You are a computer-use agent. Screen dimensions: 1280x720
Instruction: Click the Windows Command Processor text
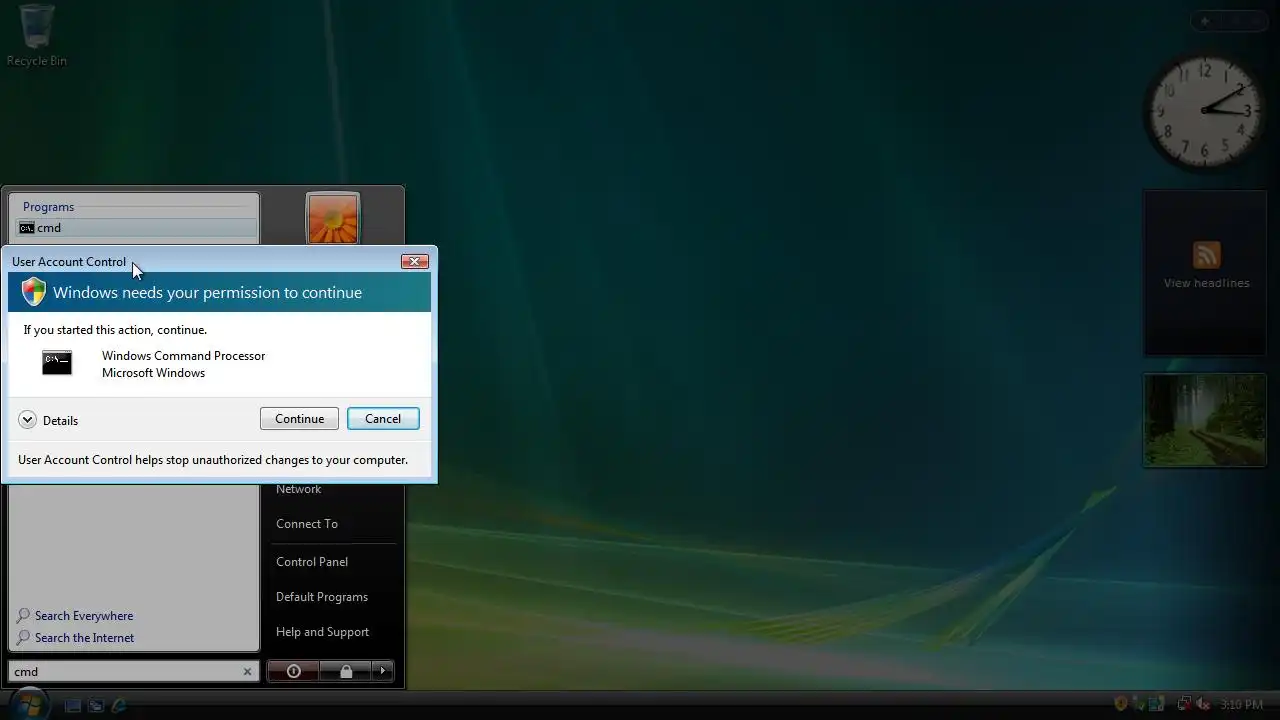[183, 356]
